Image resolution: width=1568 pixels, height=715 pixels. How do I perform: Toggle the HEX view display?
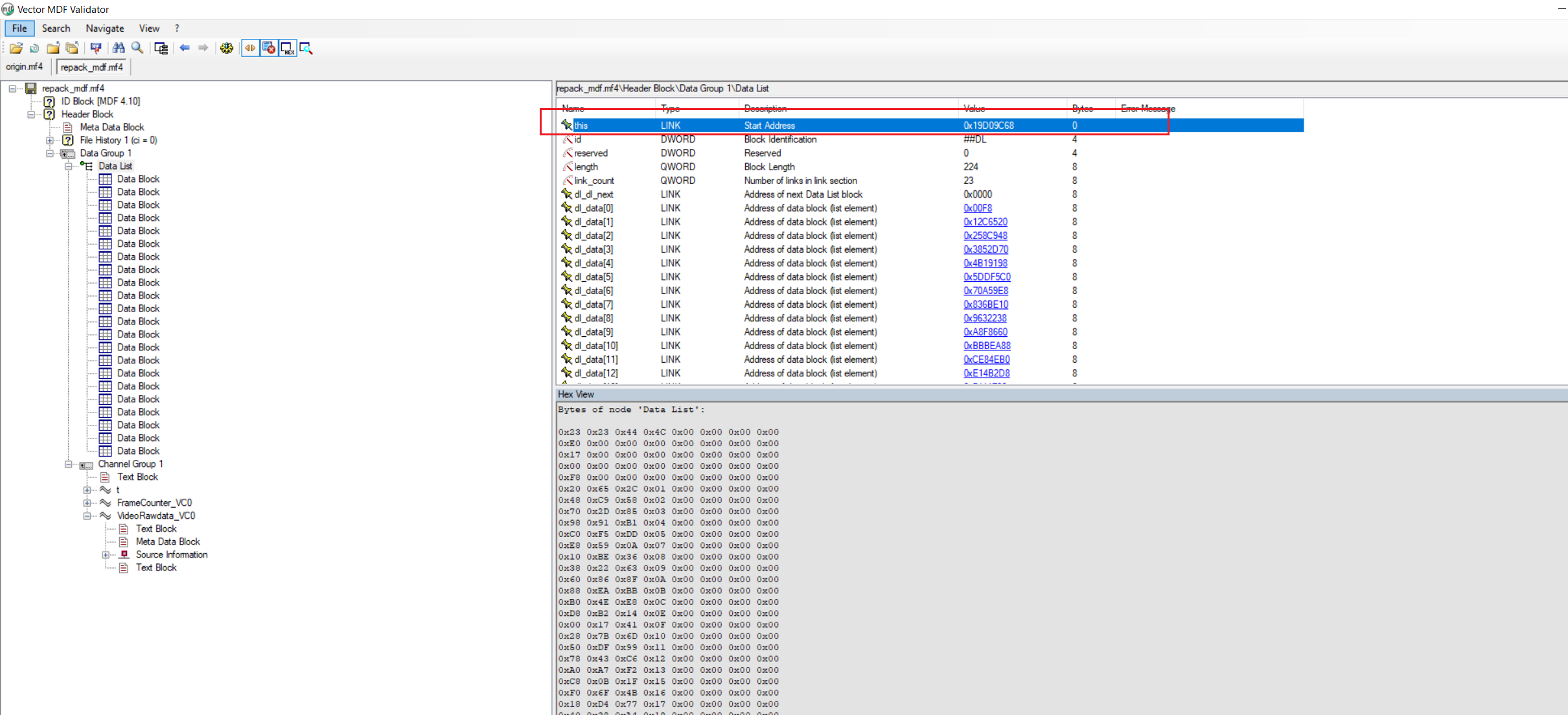point(288,48)
